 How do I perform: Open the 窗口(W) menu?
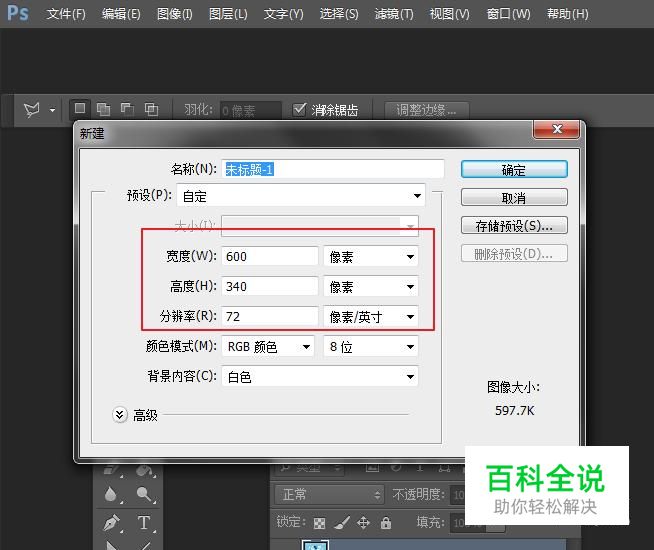tap(508, 14)
